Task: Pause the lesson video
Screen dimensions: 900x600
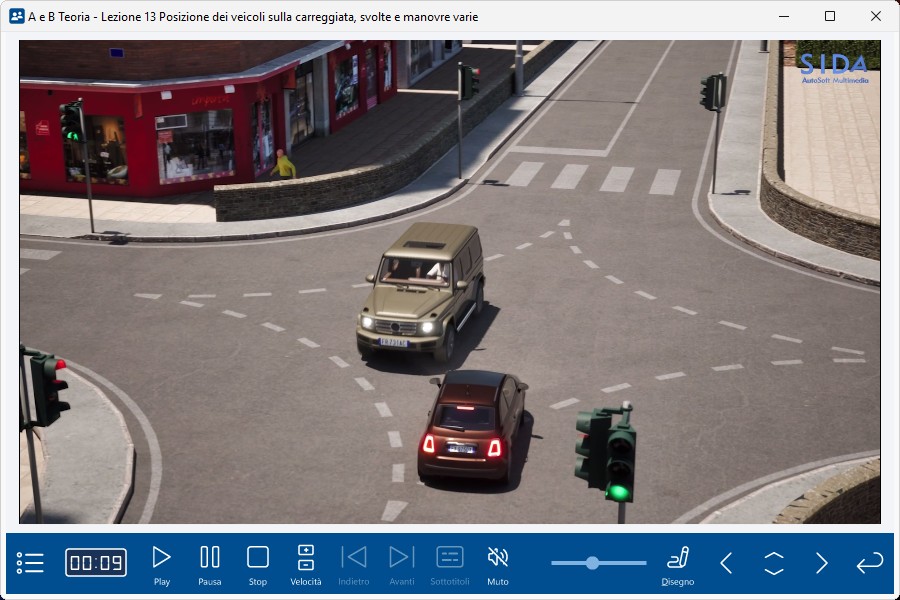Action: pyautogui.click(x=210, y=563)
